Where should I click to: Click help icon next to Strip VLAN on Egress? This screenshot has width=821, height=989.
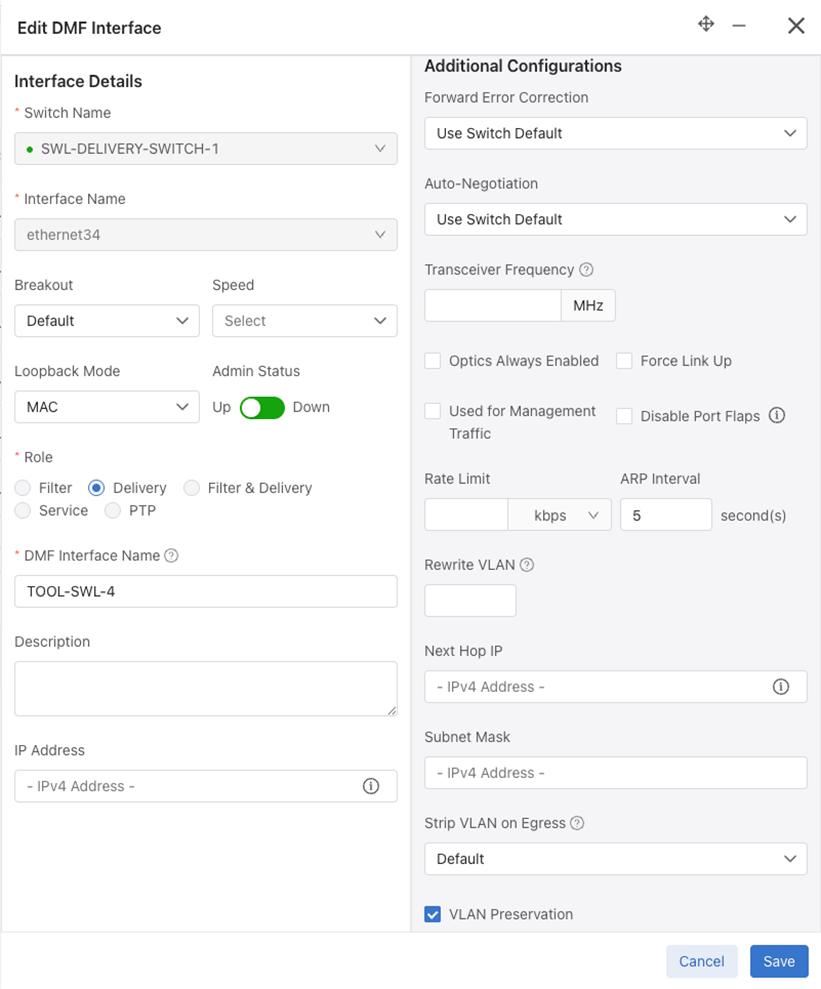tap(577, 823)
